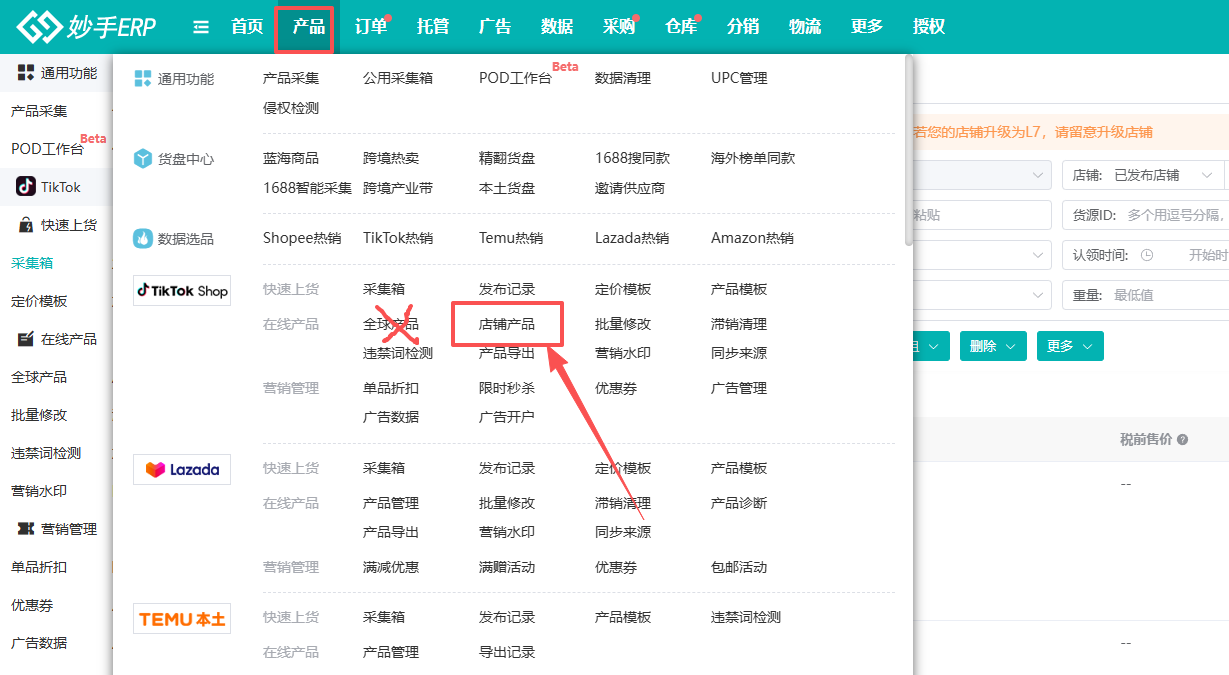Viewport: 1229px width, 675px height.
Task: Click the 快速上货 bag icon in sidebar
Action: [x=26, y=225]
